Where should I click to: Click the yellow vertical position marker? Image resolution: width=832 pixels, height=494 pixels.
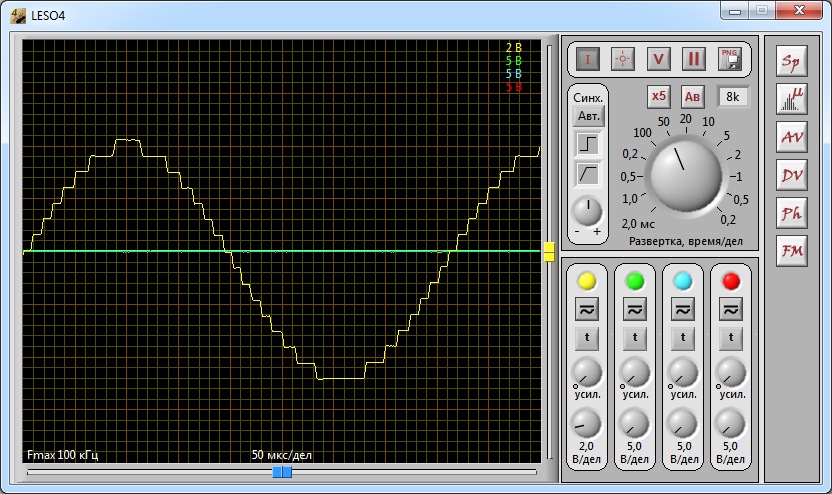[549, 252]
